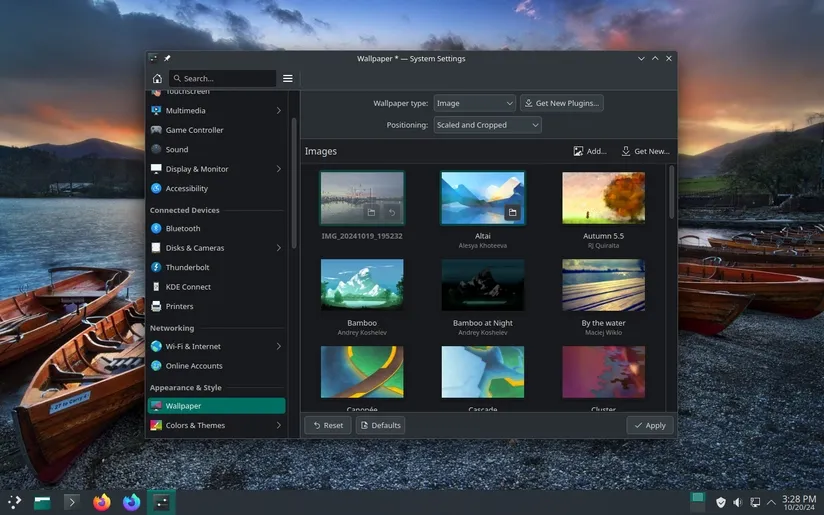Click the Multimedia sidebar icon
This screenshot has width=824, height=515.
(156, 110)
